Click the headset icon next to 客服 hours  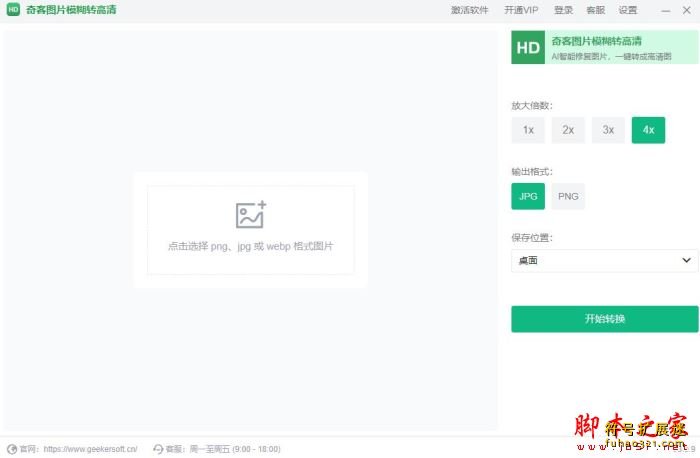(x=158, y=449)
